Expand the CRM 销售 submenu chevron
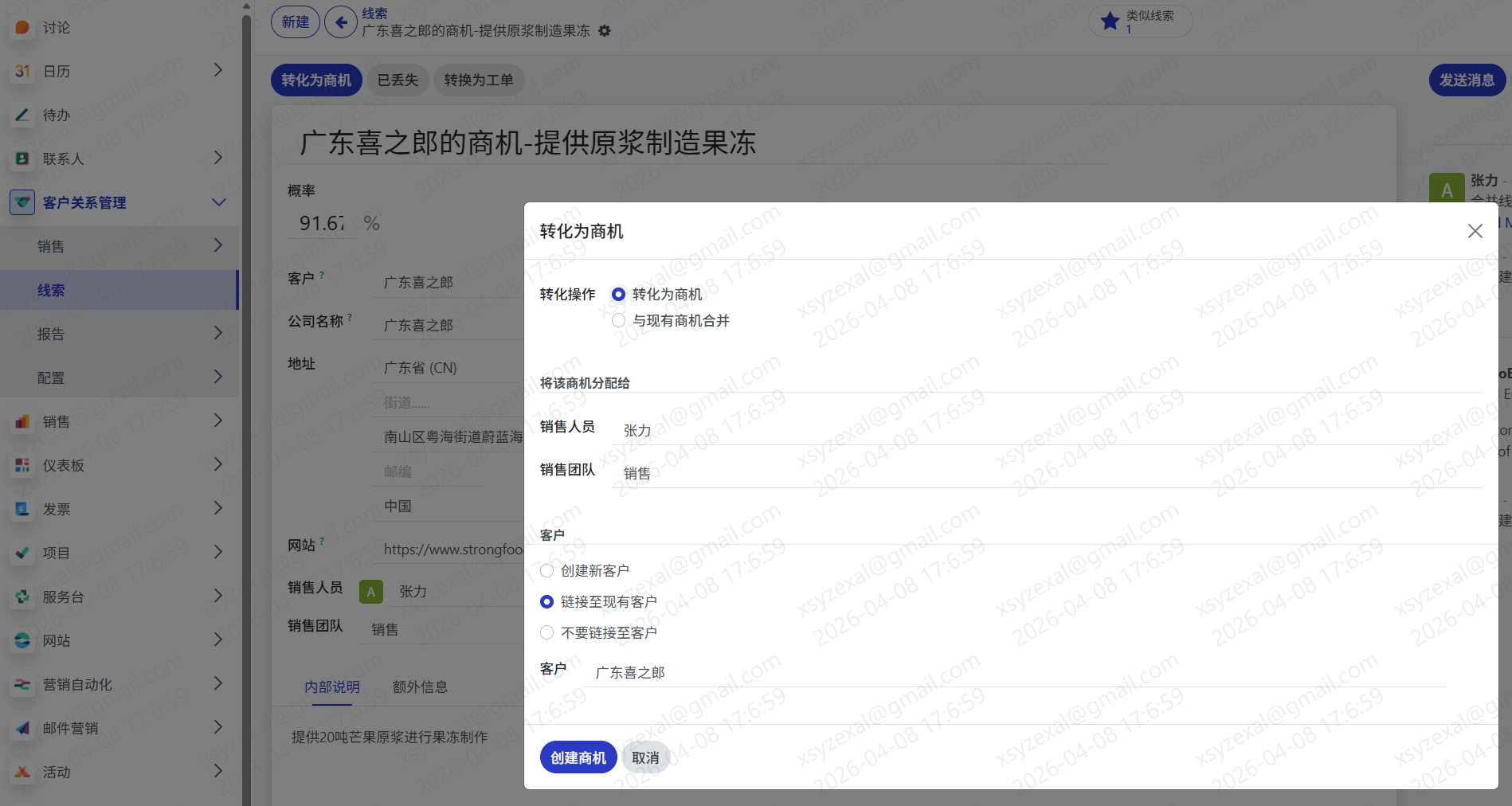 218,246
